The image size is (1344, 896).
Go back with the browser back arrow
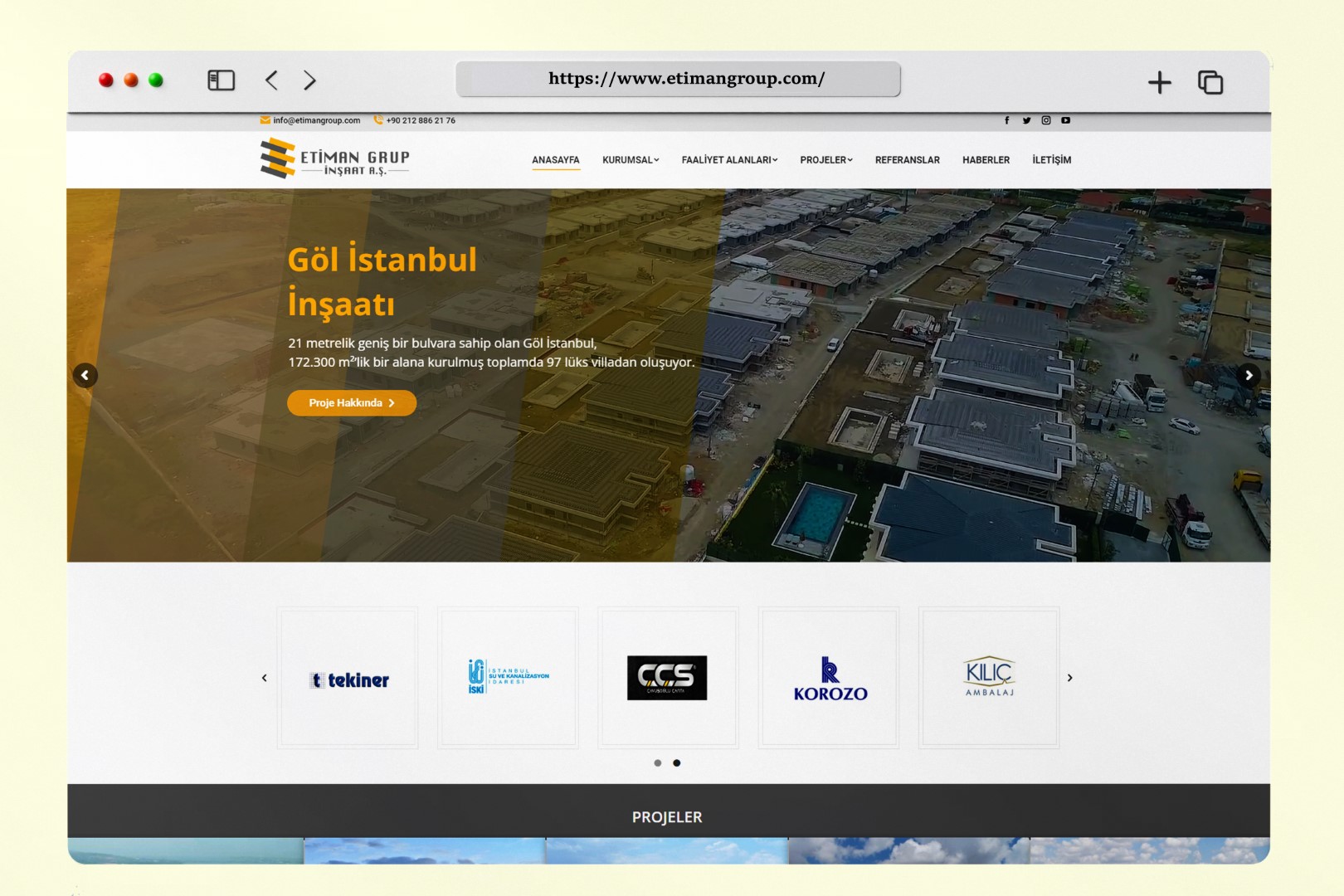coord(271,80)
